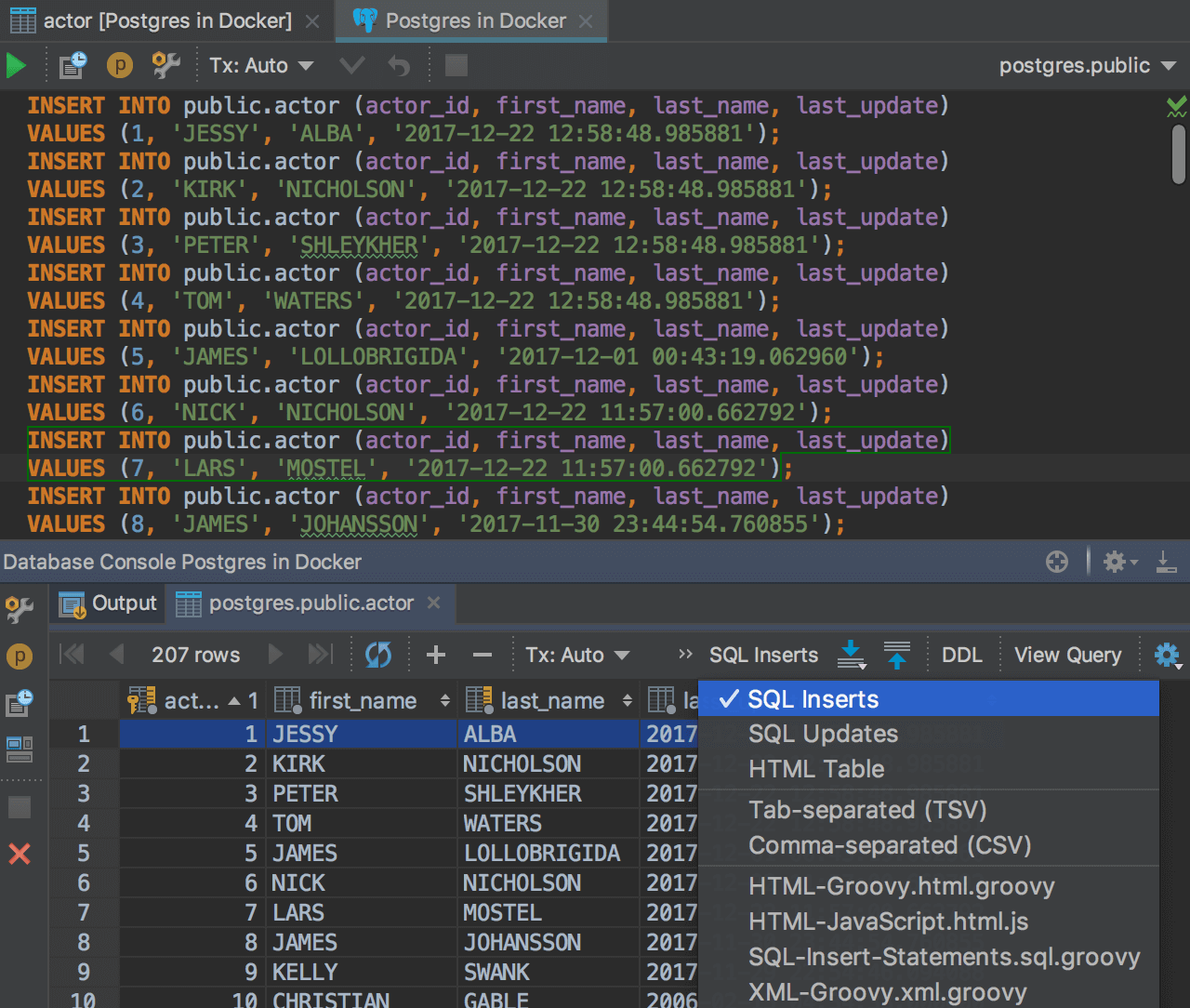The width and height of the screenshot is (1190, 1008).
Task: Open query history clock icon in editor toolbar
Action: click(x=73, y=66)
